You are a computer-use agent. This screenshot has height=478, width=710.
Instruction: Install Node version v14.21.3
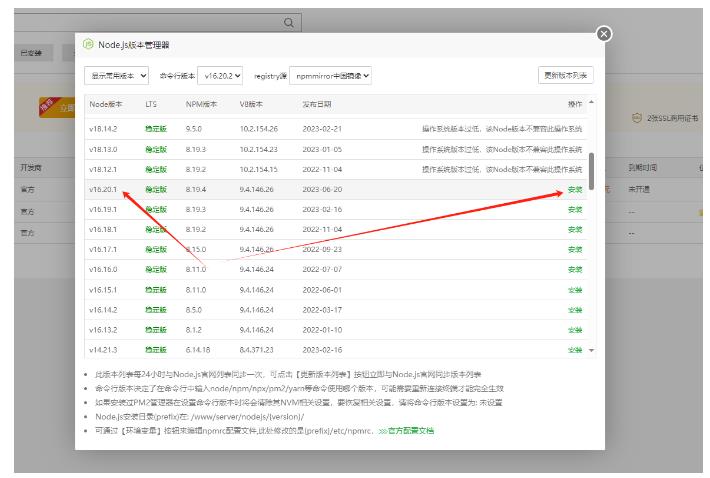point(575,349)
